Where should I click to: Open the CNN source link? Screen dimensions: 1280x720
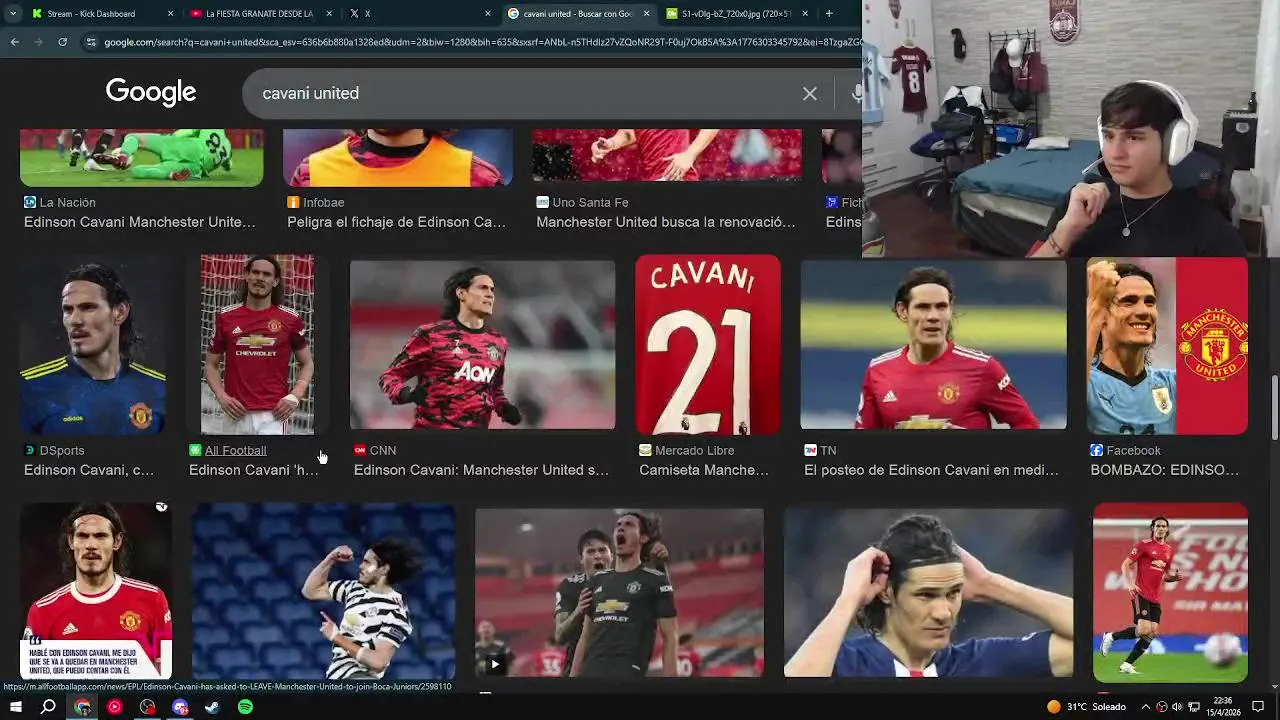click(x=383, y=451)
